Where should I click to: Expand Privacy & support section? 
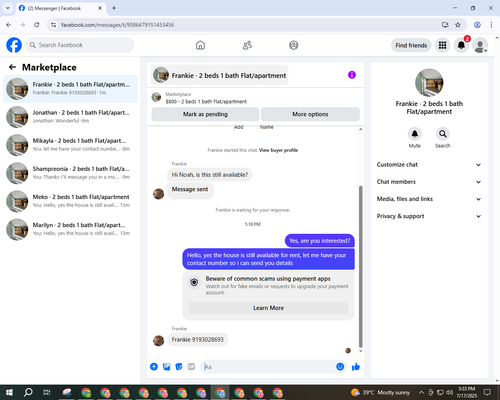(x=429, y=216)
